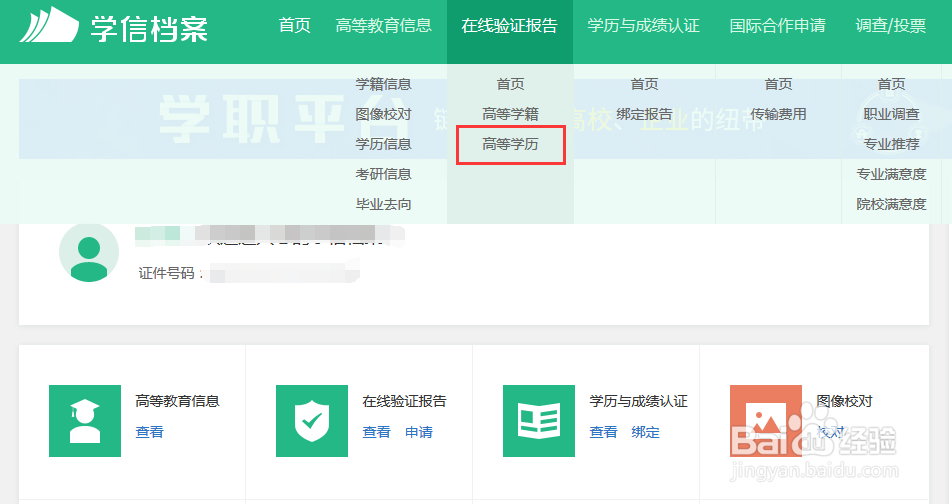The image size is (952, 504).
Task: Click 查看 link under 高等教育信息
Action: coord(149,432)
